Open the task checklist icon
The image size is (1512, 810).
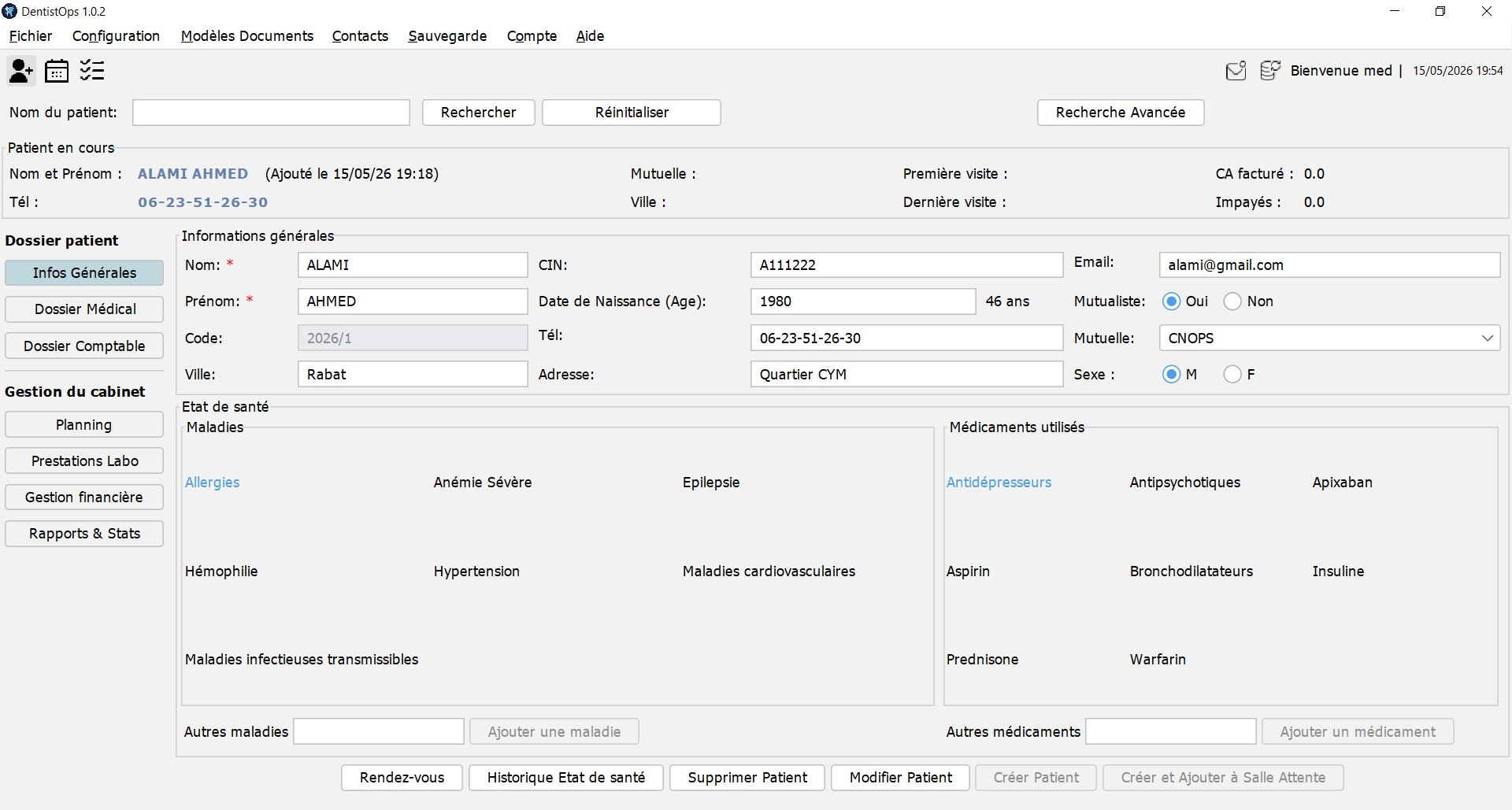[x=92, y=71]
